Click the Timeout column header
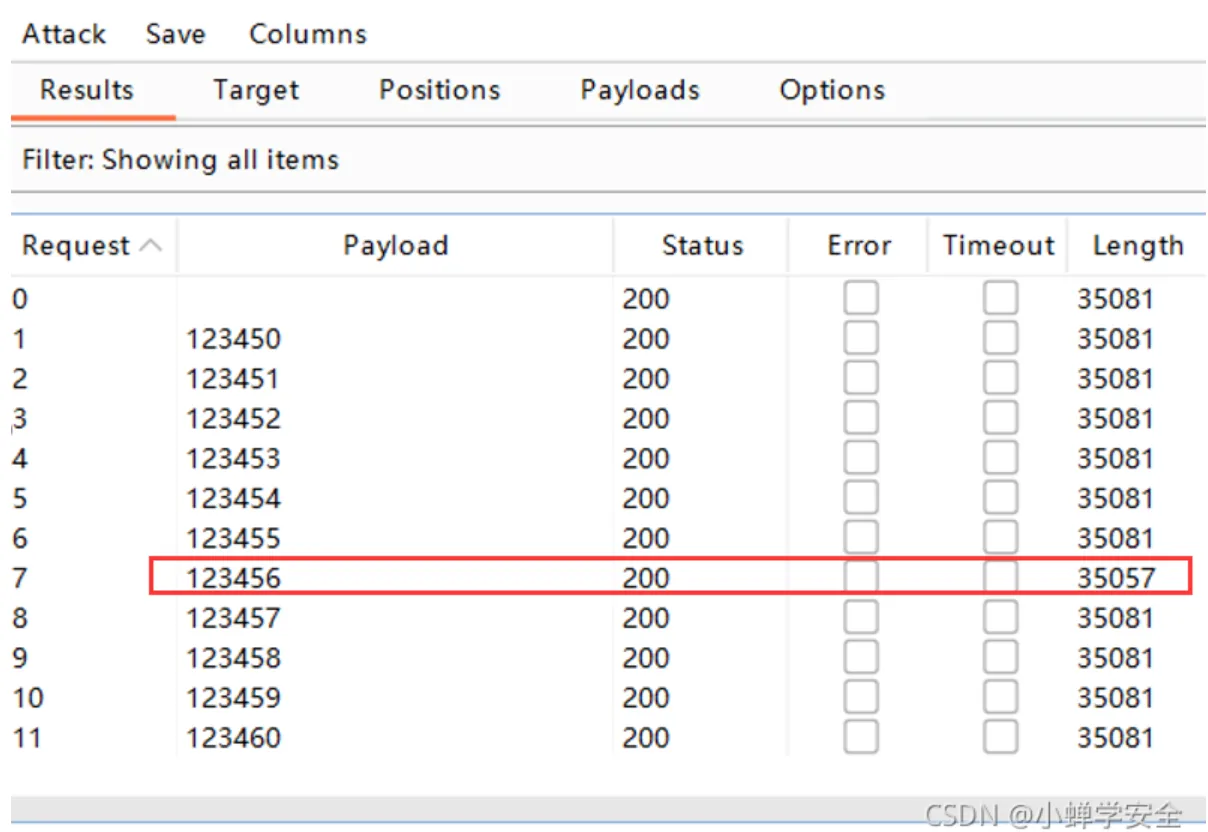 tap(998, 246)
